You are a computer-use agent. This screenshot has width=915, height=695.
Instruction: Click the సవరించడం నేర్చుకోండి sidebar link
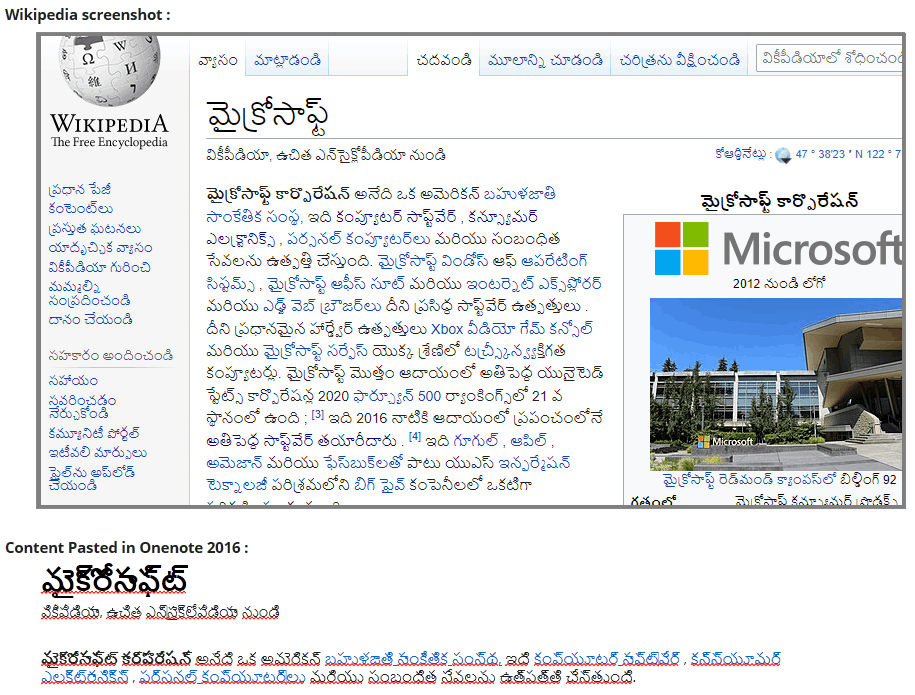coord(82,407)
